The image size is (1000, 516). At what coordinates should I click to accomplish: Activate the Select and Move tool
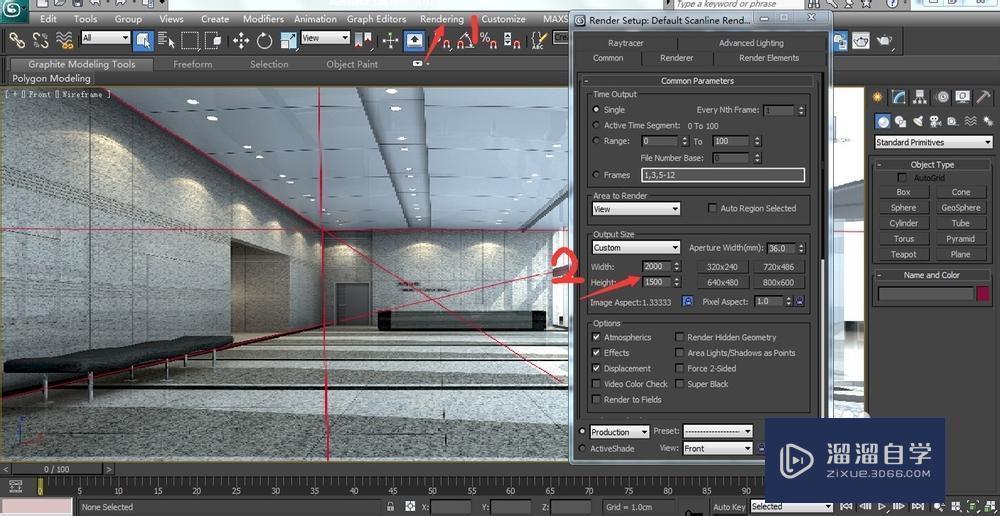click(x=240, y=41)
